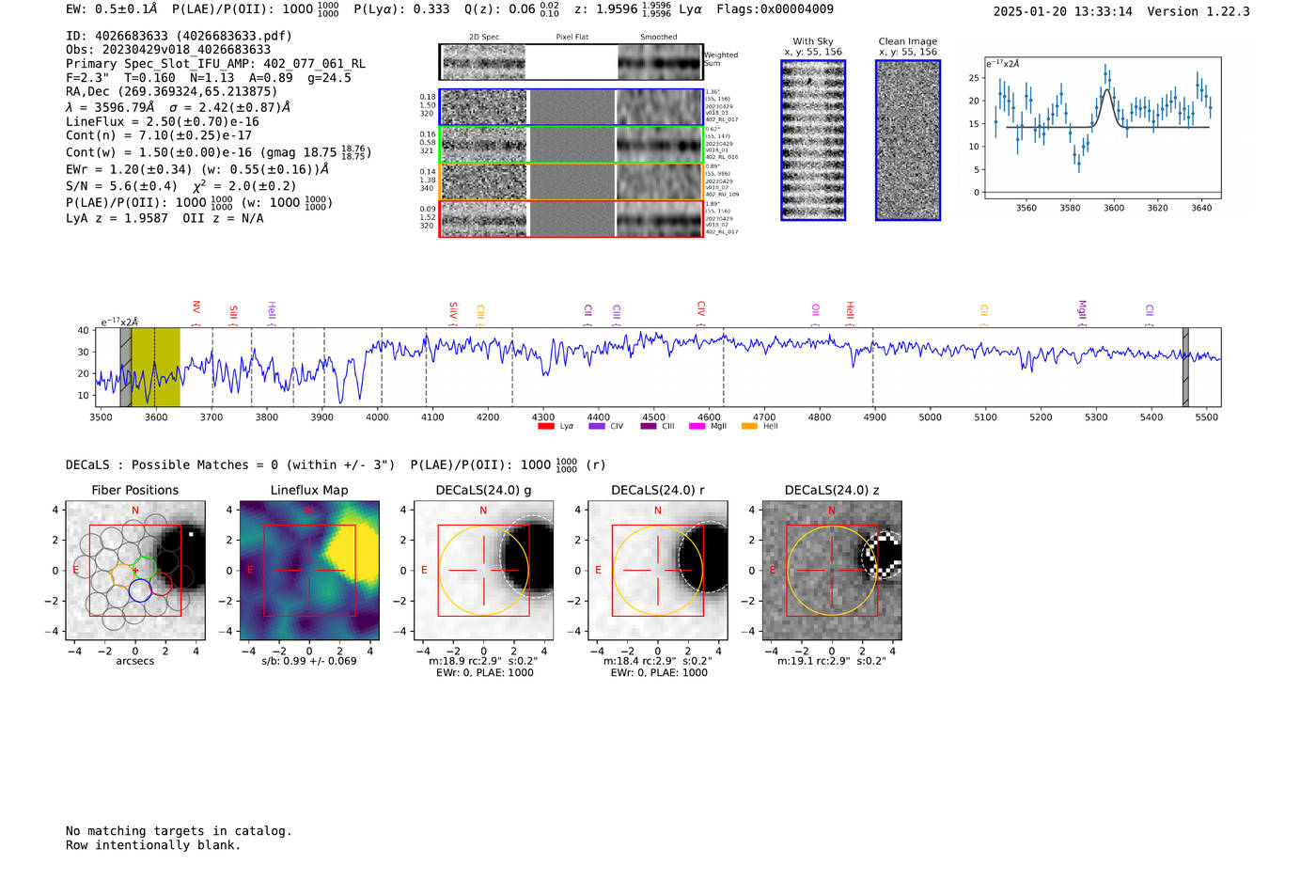This screenshot has height=896, width=1316.
Task: Click the red-outlined fiber spectrum row
Action: pos(571,218)
